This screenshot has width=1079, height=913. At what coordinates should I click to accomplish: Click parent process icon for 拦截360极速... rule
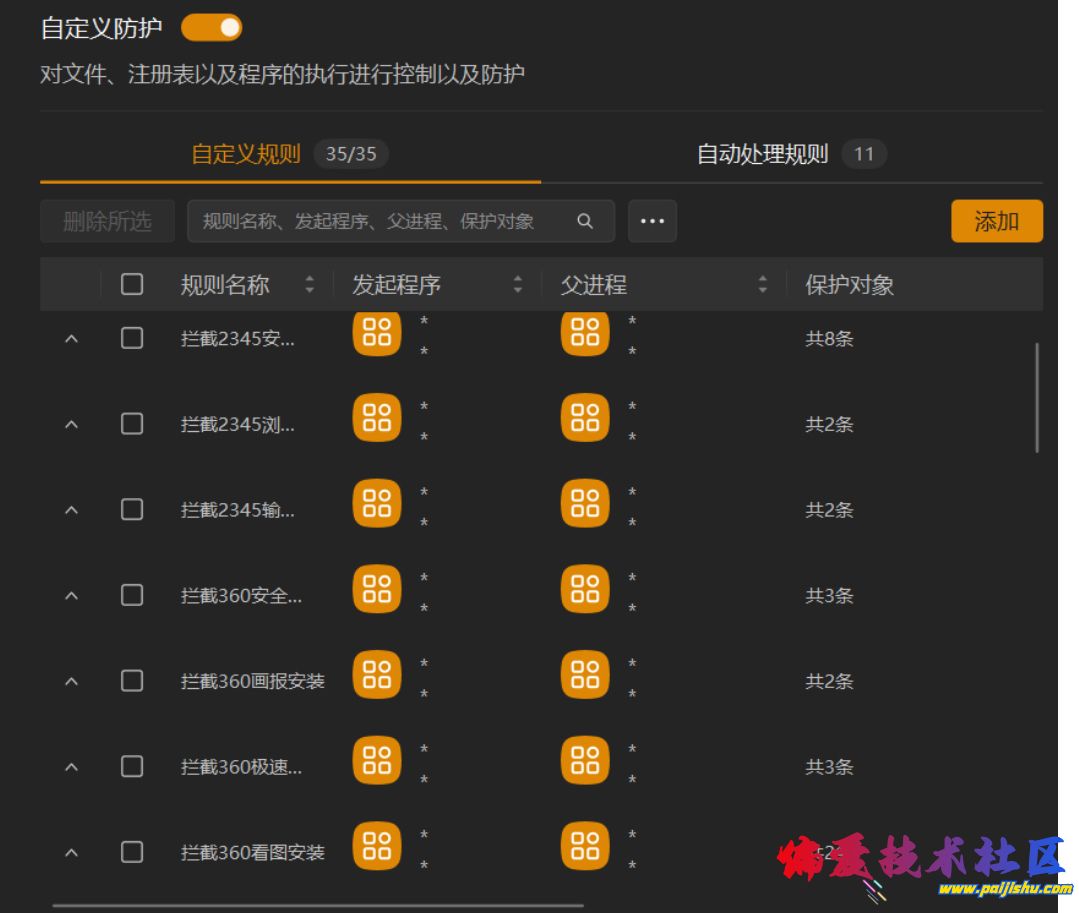pyautogui.click(x=585, y=761)
